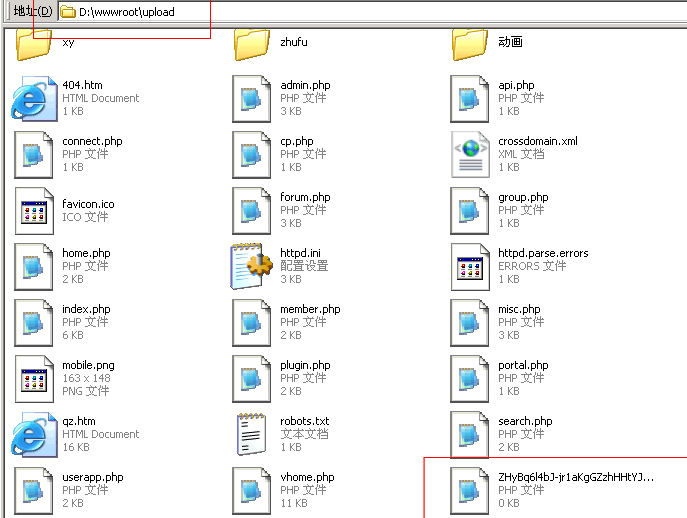Click the home.php file icon
This screenshot has height=518, width=687.
[x=34, y=267]
